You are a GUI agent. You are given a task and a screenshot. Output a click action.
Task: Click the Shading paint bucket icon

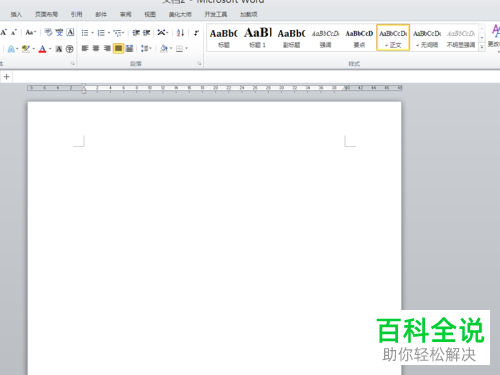163,49
